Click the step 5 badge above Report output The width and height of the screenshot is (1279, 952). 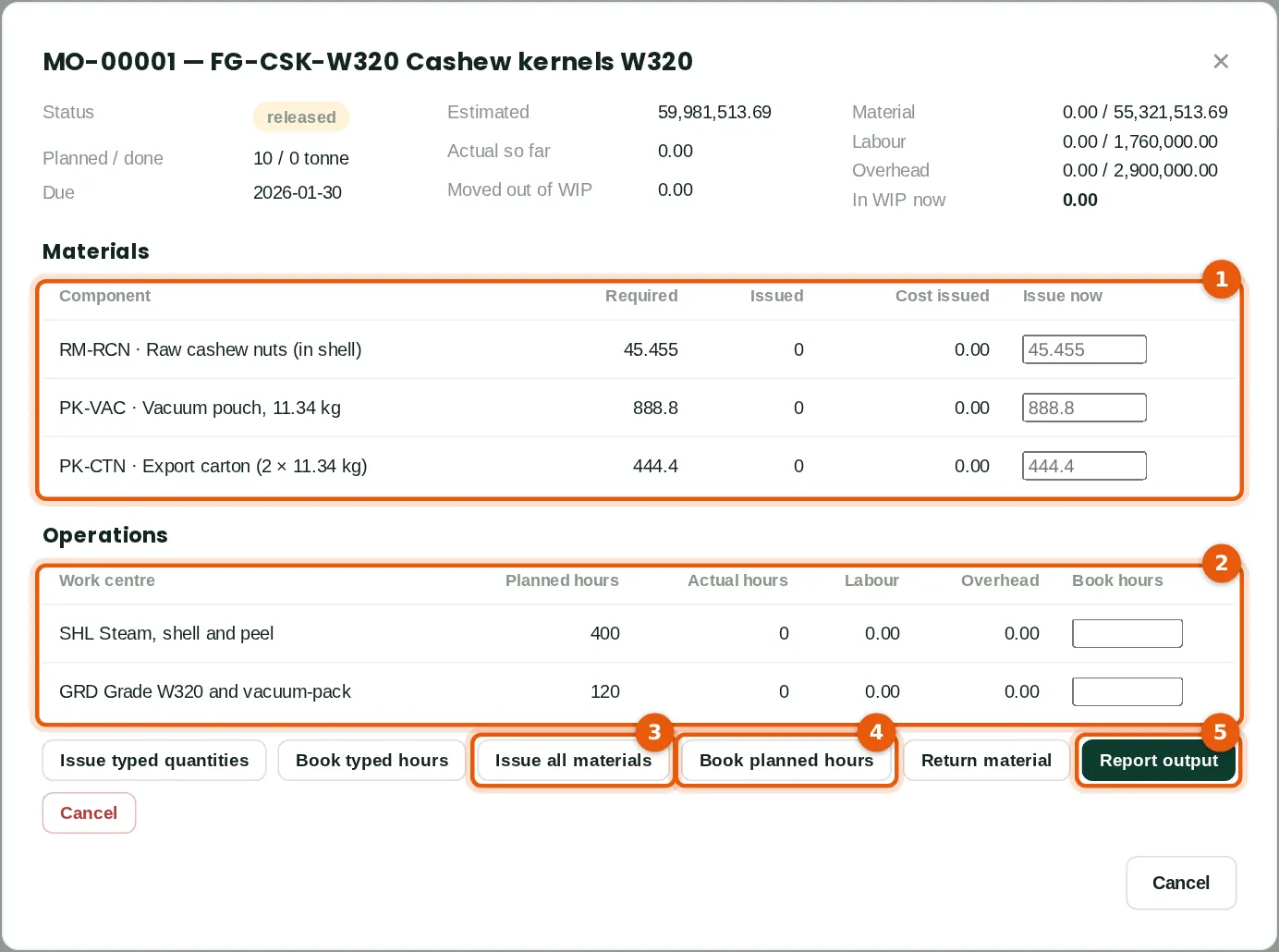(x=1220, y=732)
